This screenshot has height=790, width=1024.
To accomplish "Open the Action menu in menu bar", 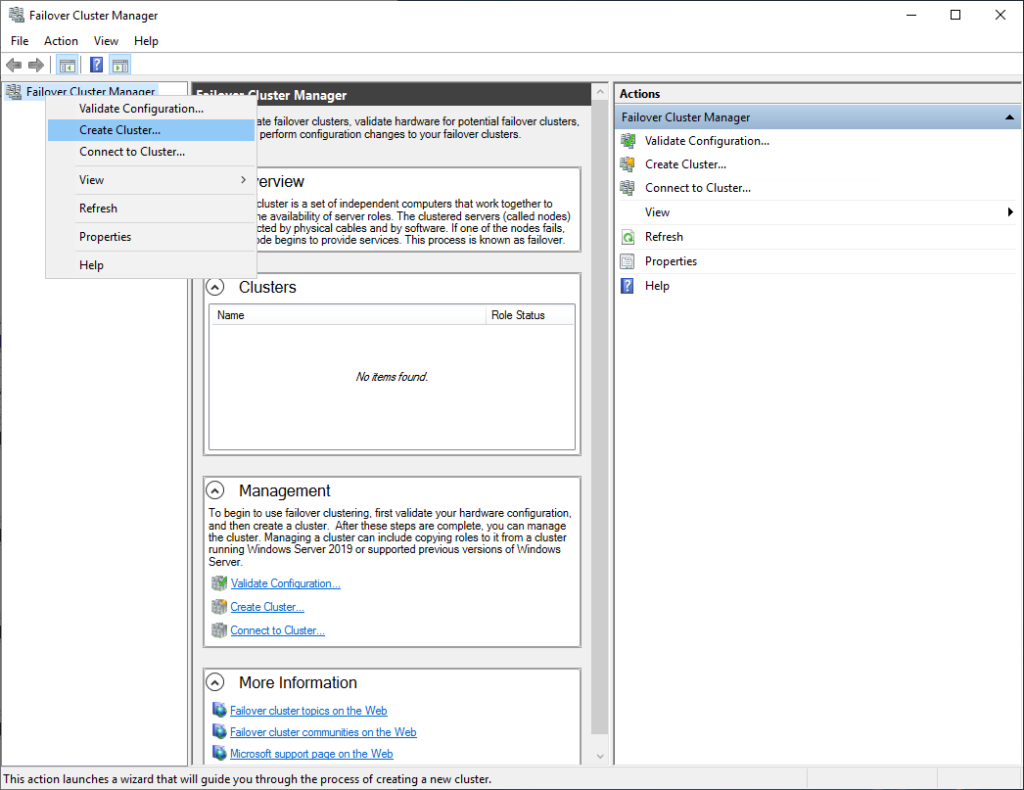I will (61, 41).
